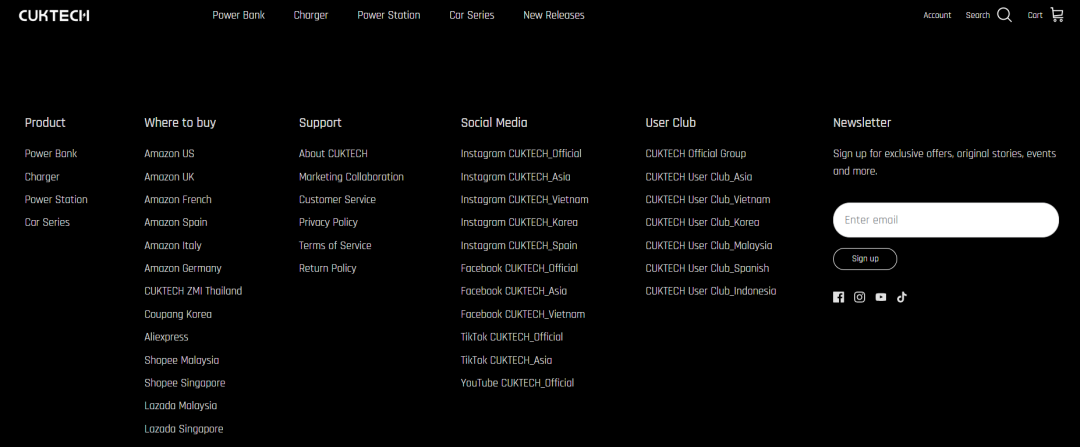Click the Enter email field
Screen dimensions: 1080x447
point(945,220)
